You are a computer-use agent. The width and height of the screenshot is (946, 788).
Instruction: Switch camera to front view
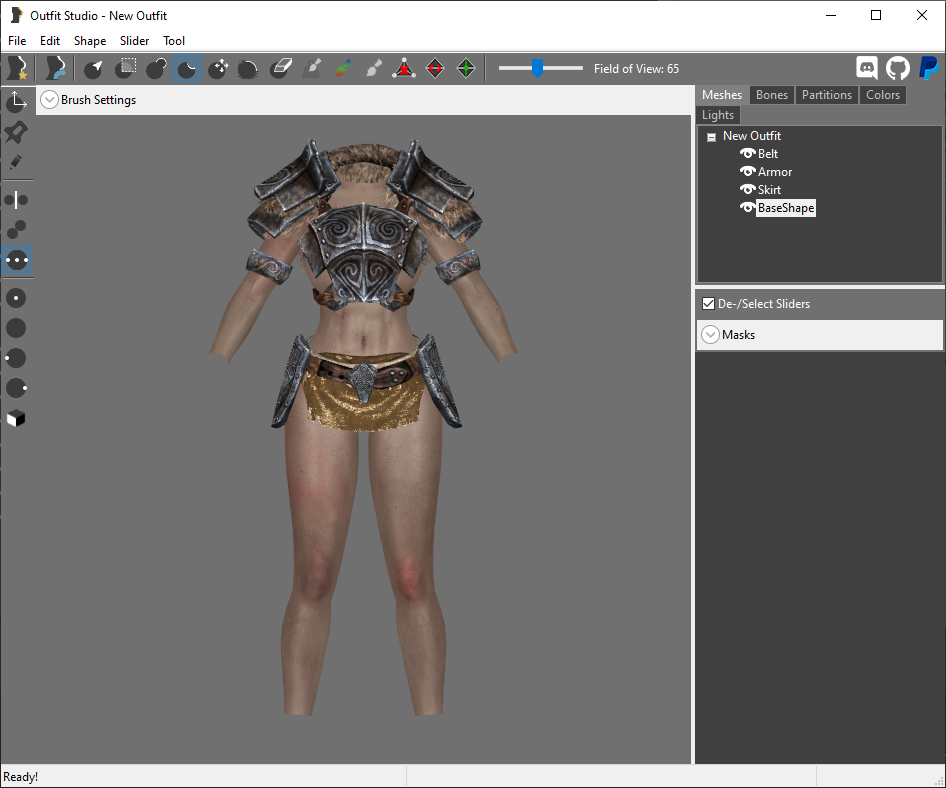16,298
